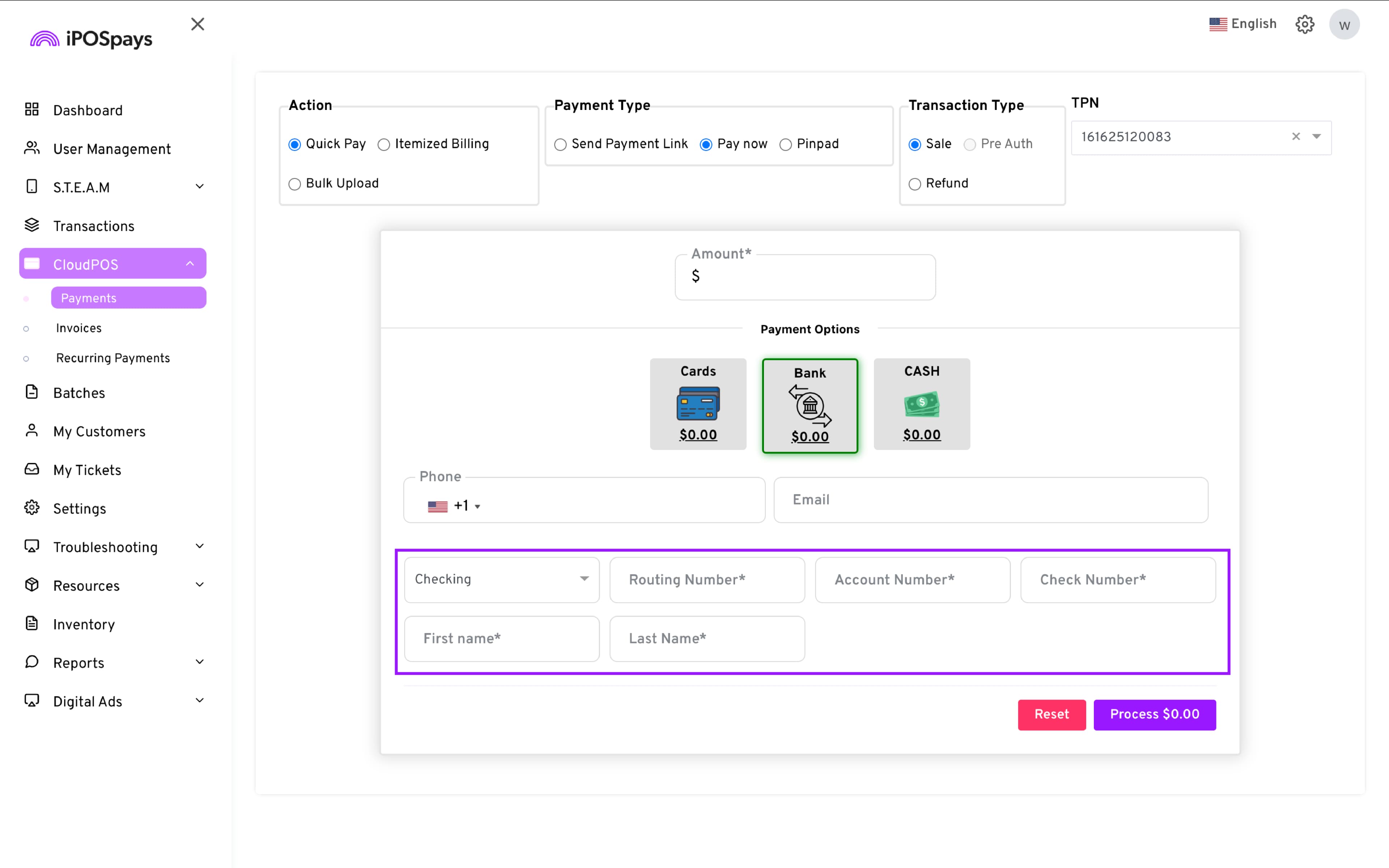Click the Dashboard grid icon in sidebar

click(x=32, y=110)
